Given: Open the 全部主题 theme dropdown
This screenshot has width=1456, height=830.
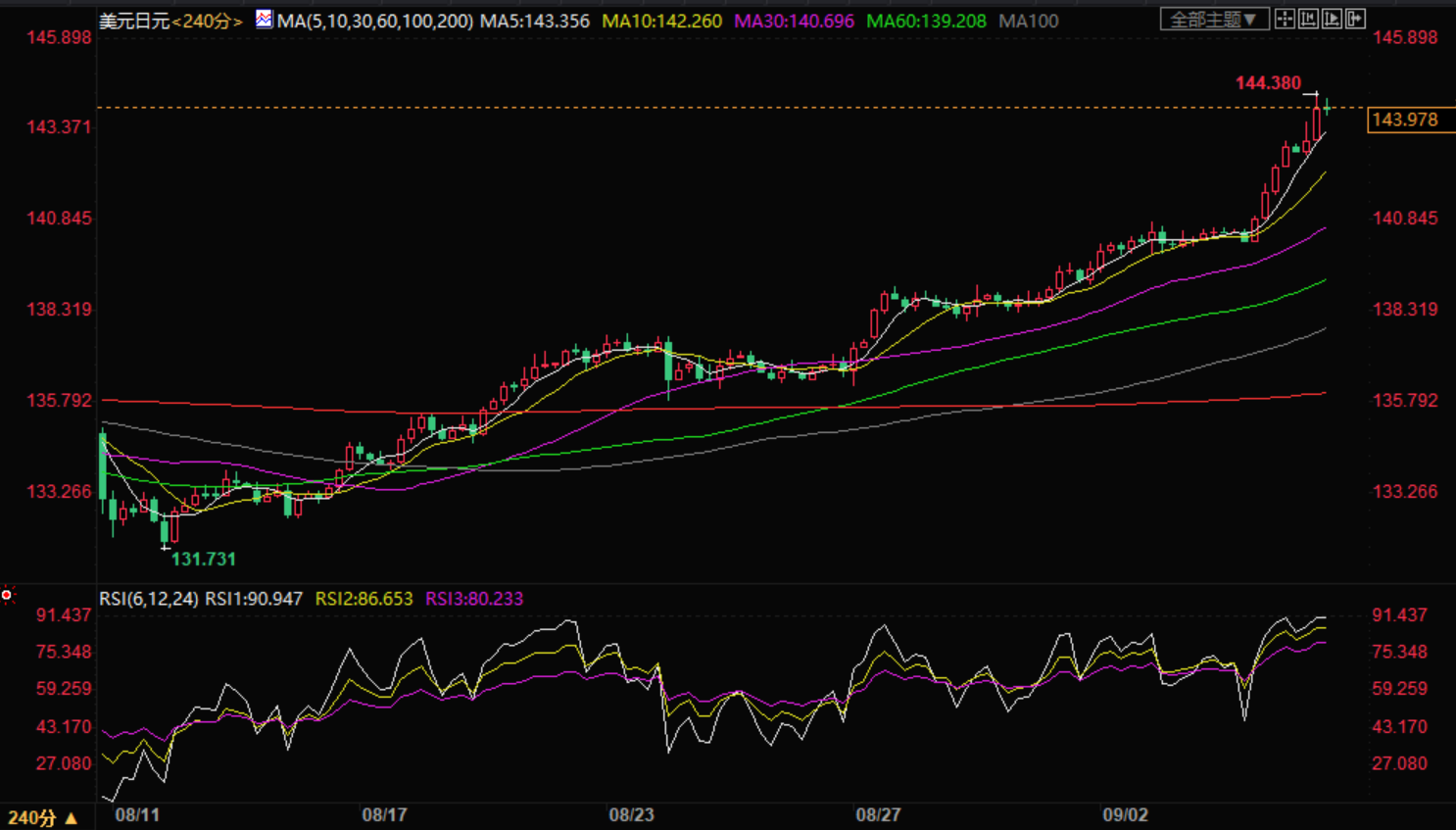Looking at the screenshot, I should pyautogui.click(x=1214, y=20).
